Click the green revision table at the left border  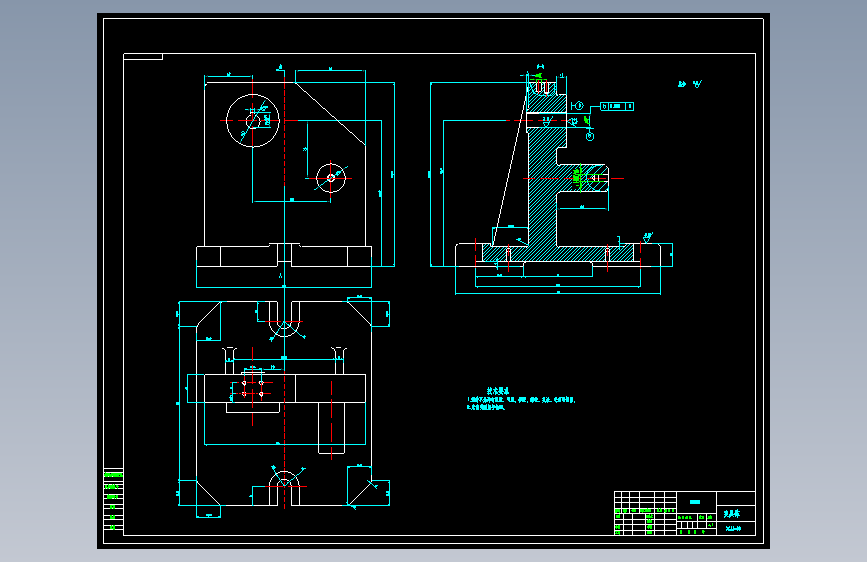[113, 499]
